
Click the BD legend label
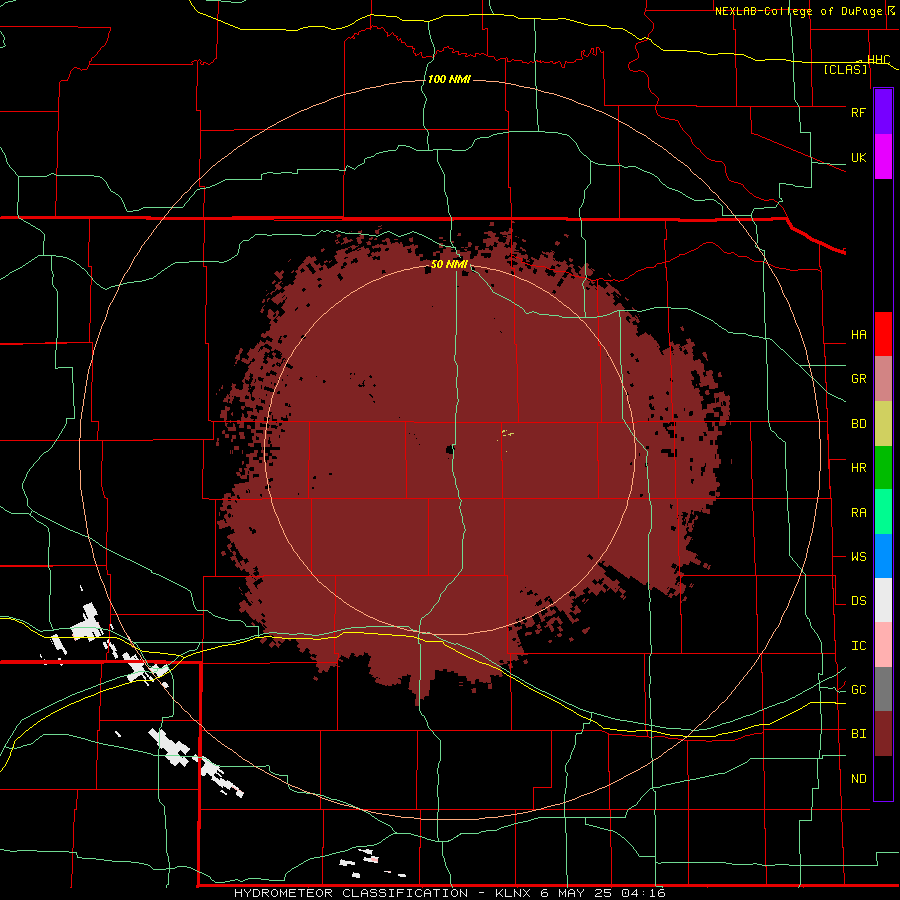pyautogui.click(x=858, y=424)
